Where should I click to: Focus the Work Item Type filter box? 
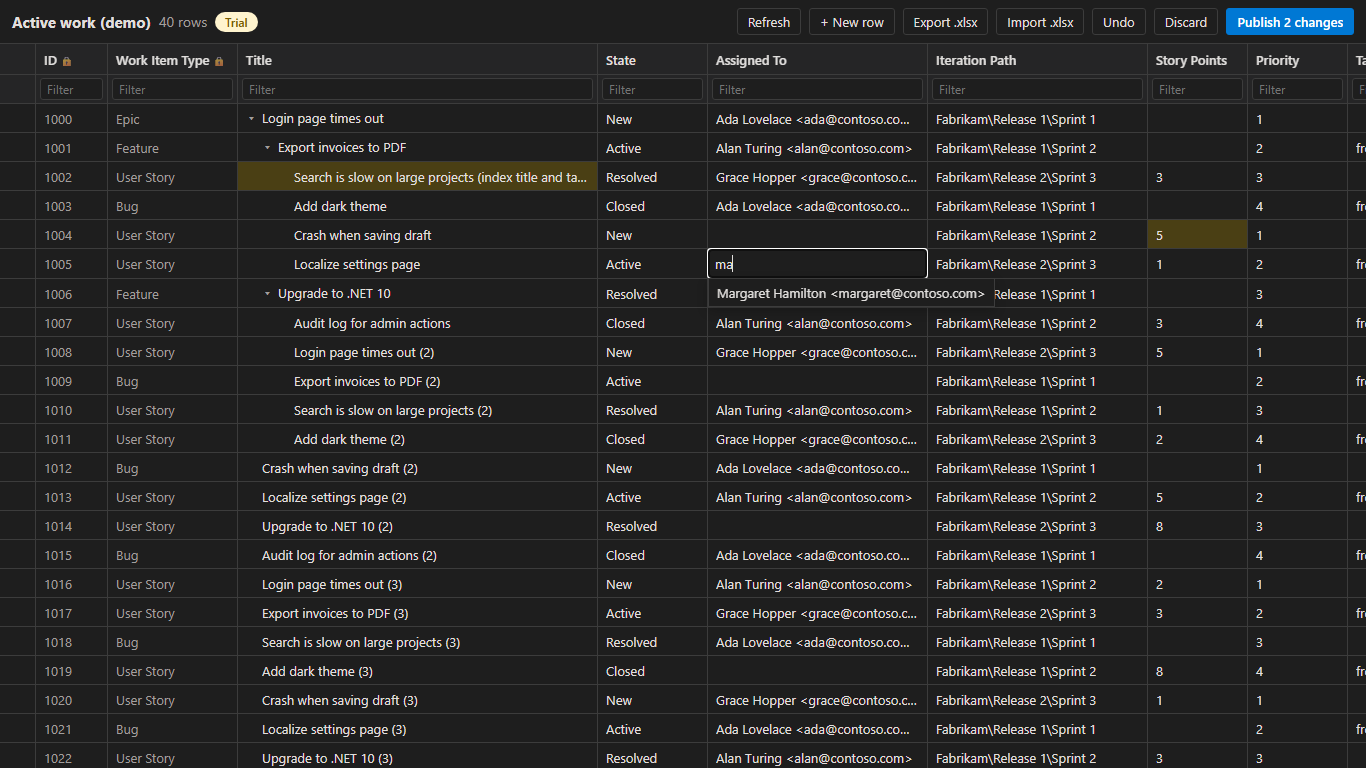click(173, 89)
